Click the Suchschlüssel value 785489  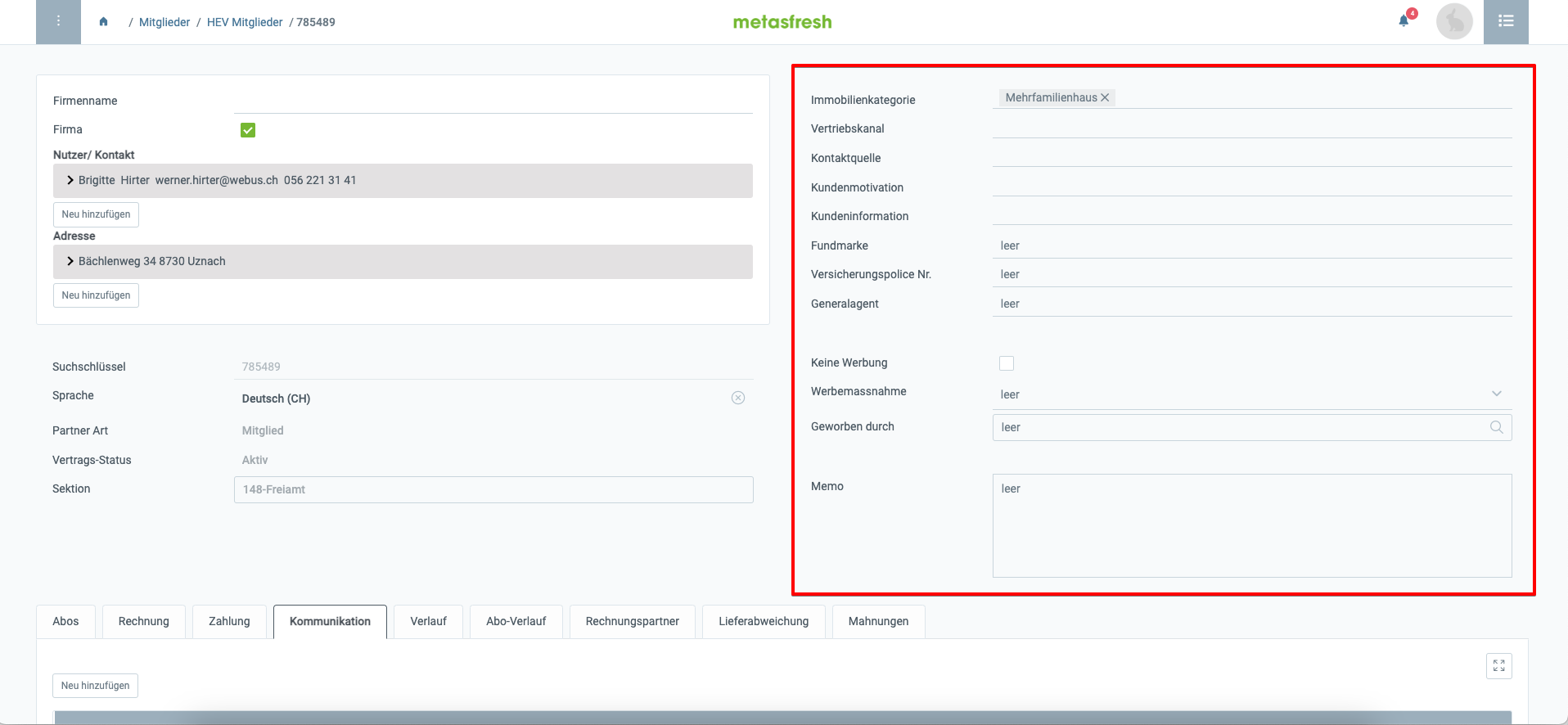click(x=261, y=367)
